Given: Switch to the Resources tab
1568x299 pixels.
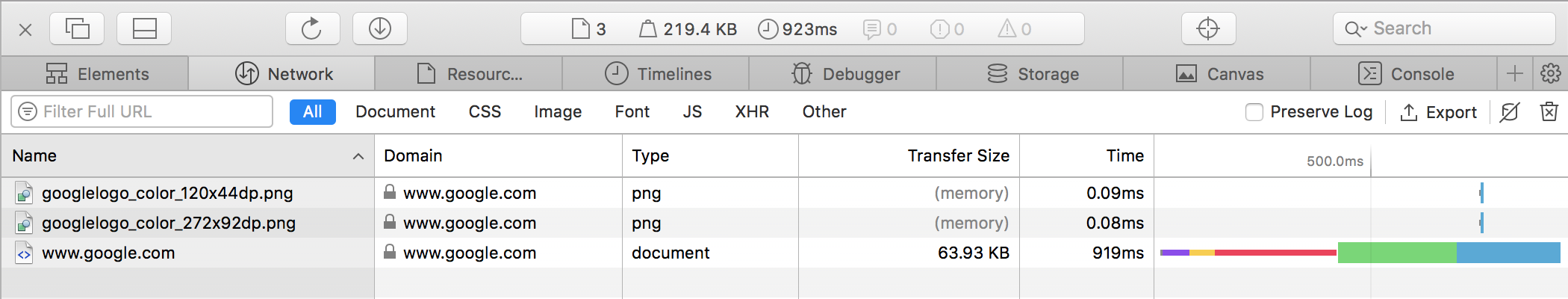Looking at the screenshot, I should [x=469, y=74].
